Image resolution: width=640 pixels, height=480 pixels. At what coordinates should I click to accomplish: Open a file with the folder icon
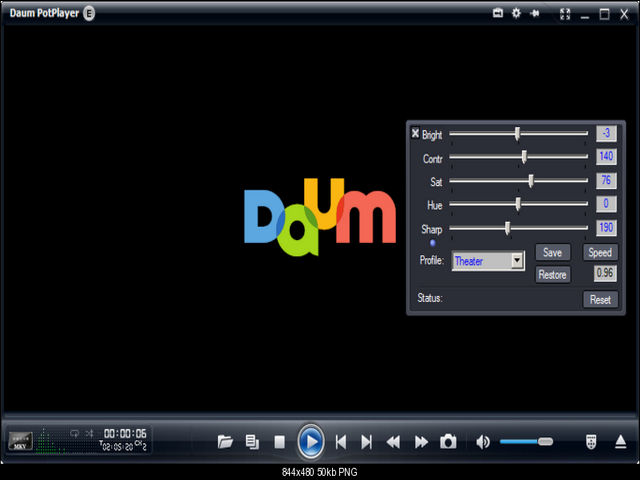click(x=225, y=441)
